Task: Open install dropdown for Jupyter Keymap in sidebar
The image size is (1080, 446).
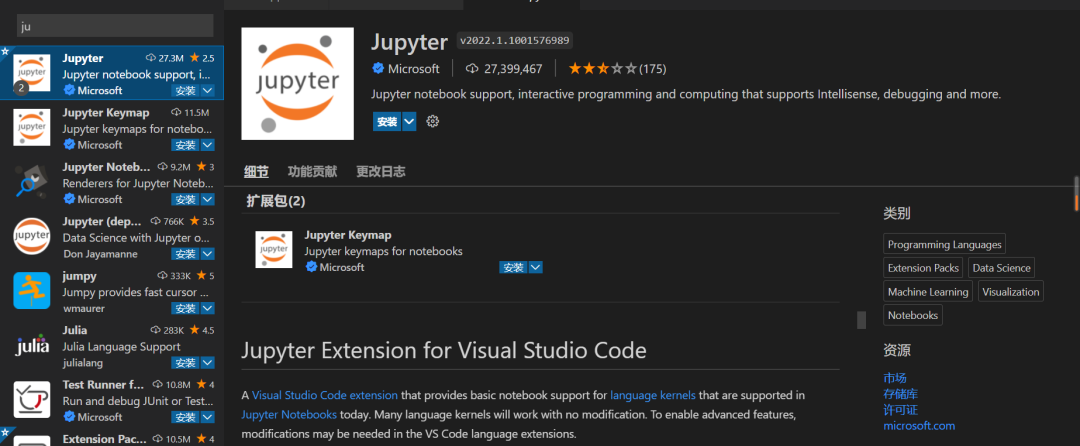Action: [x=207, y=145]
